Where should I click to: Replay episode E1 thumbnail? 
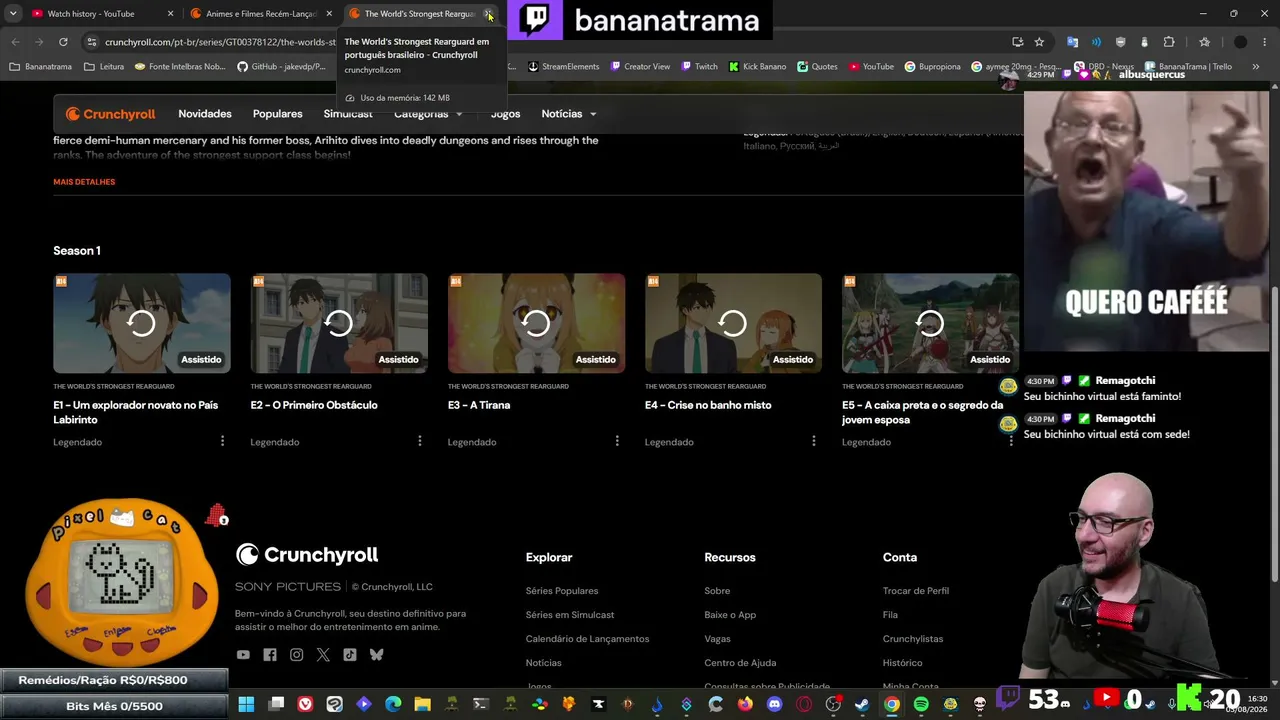pyautogui.click(x=142, y=323)
